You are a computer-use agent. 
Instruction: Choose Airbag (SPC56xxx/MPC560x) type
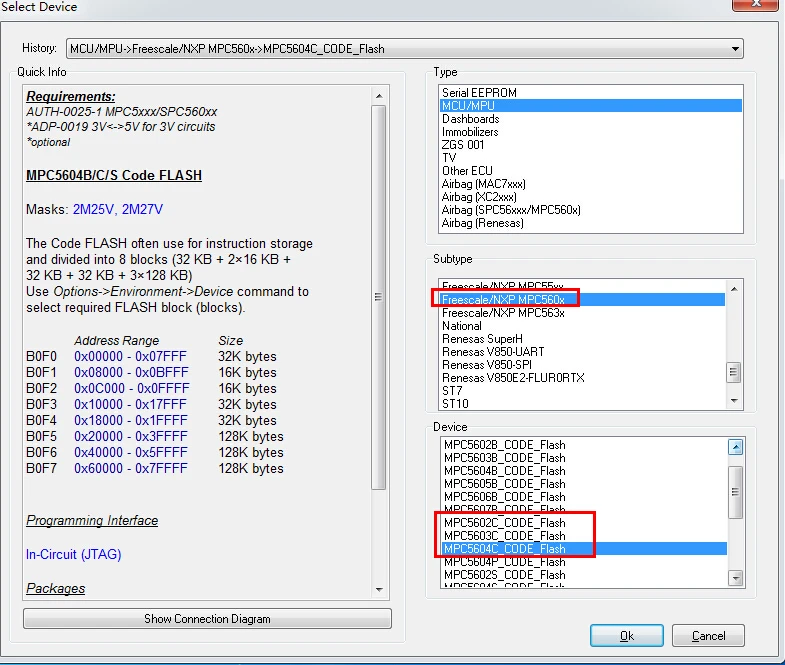pyautogui.click(x=591, y=210)
